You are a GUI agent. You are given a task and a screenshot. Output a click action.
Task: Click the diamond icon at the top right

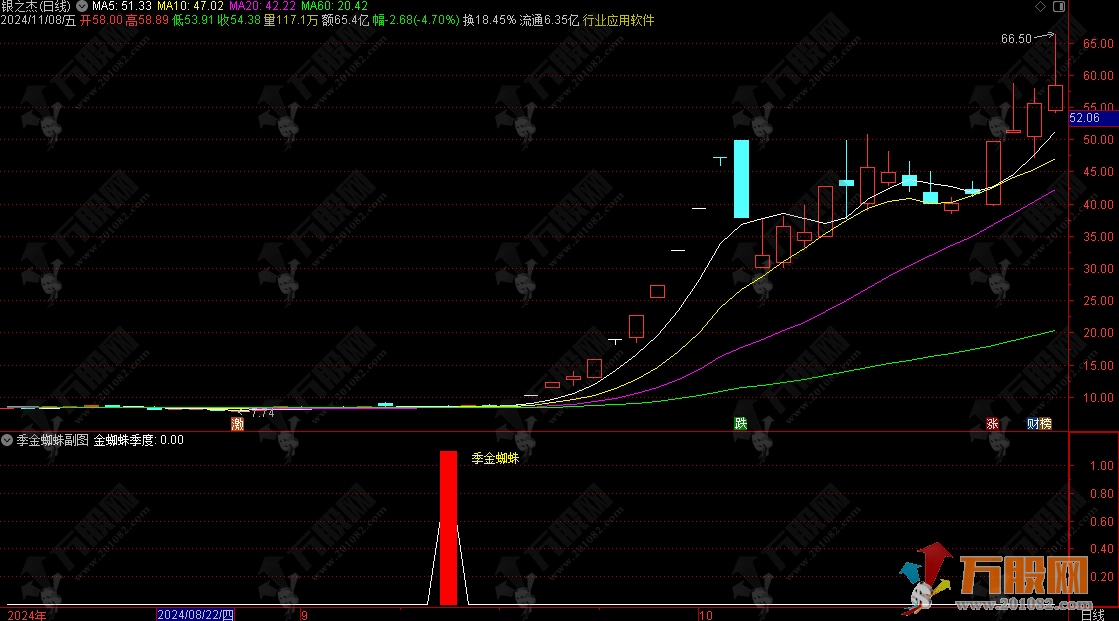coord(1040,6)
